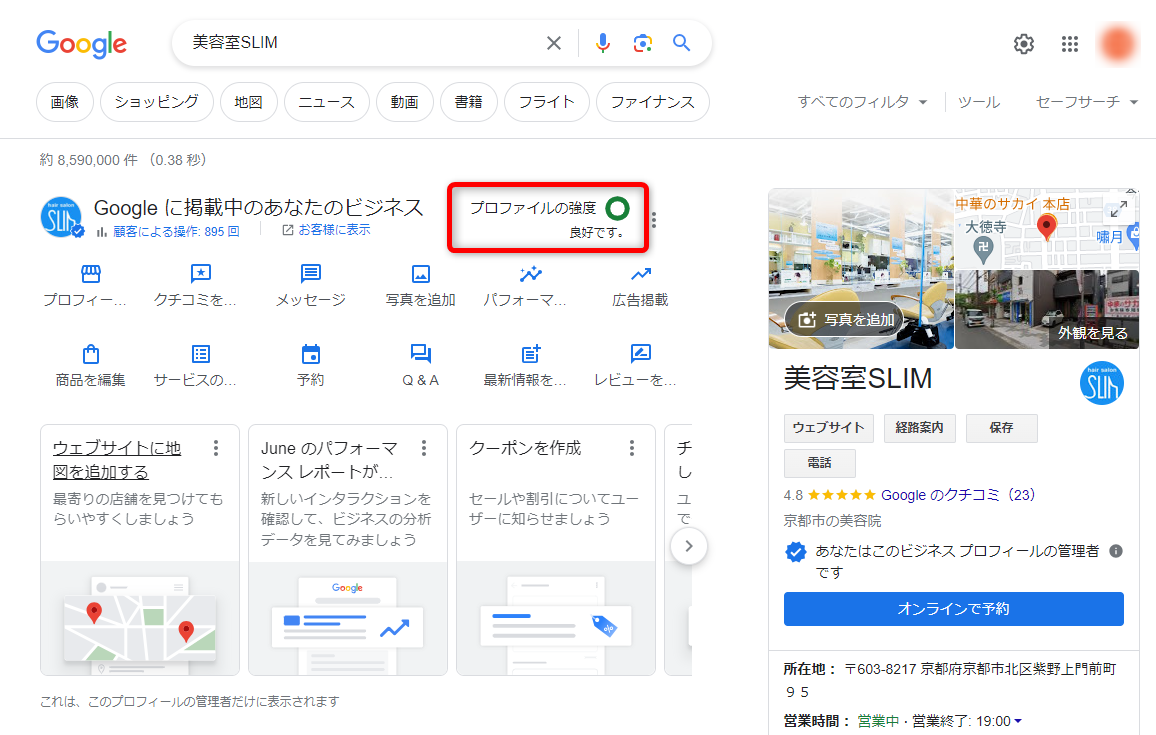Open ウェブサイトに地図を追加する card link
This screenshot has width=1156, height=735.
(x=116, y=460)
